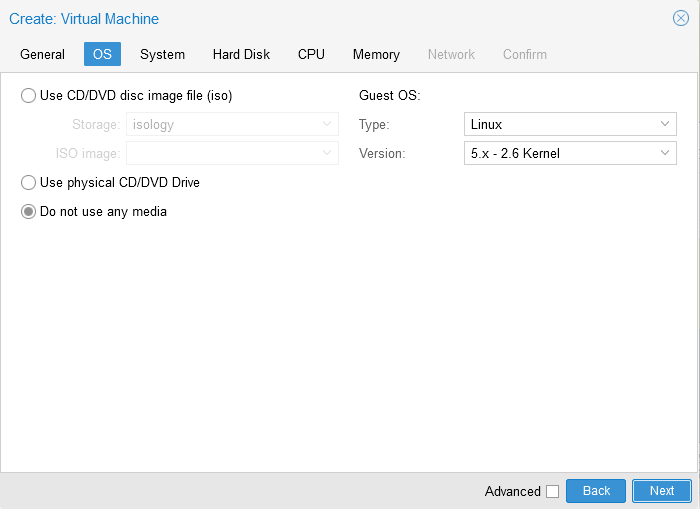
Task: Open the Memory tab
Action: click(376, 54)
